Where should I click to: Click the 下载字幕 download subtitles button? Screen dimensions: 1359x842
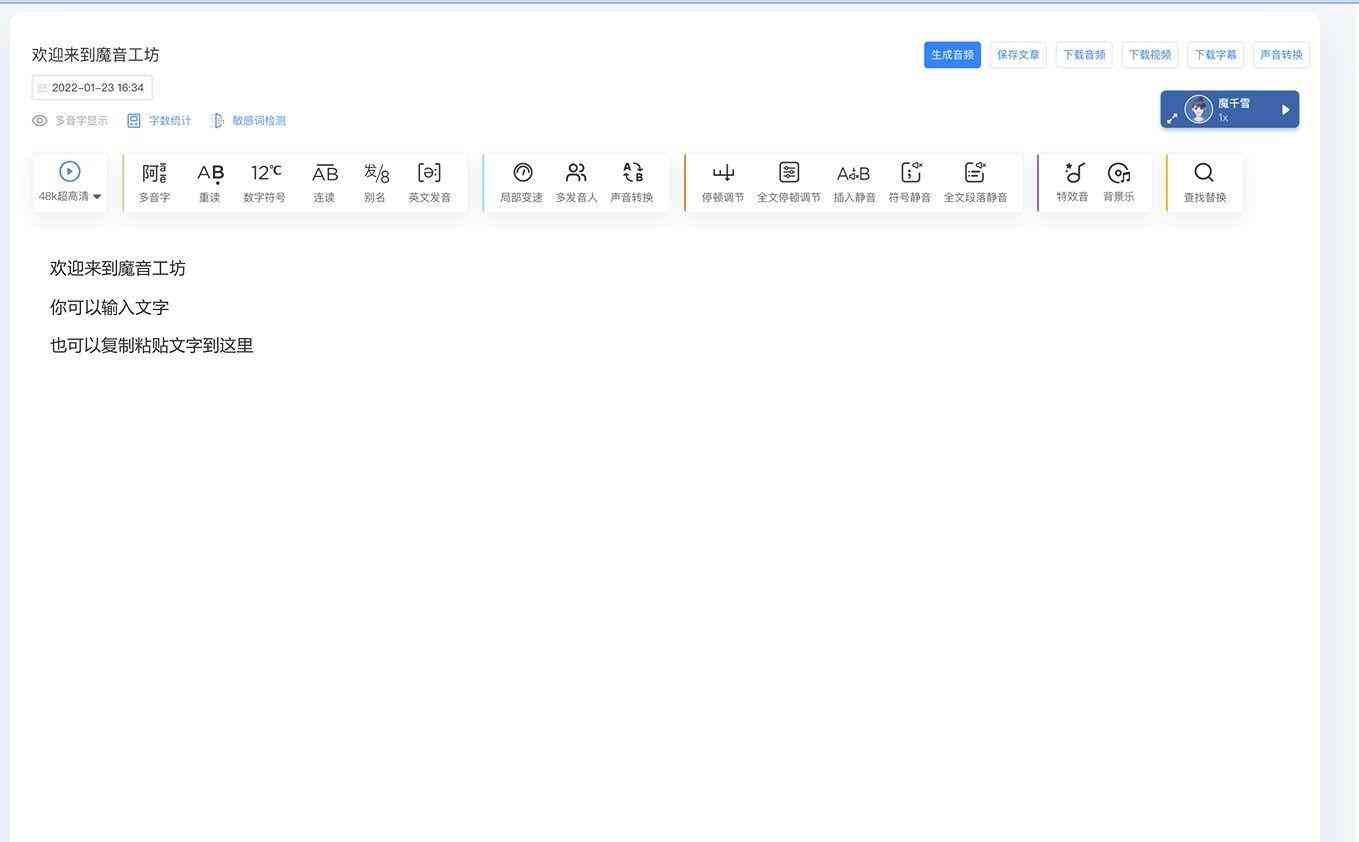click(1216, 55)
